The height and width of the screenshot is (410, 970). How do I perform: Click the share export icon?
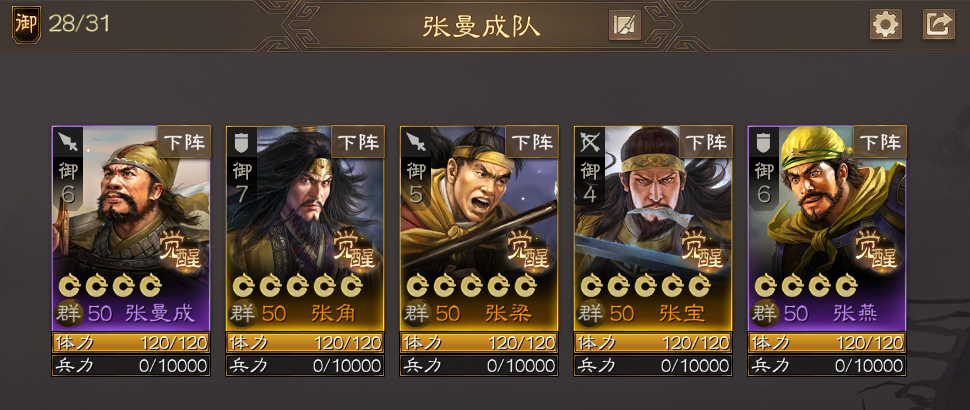(938, 25)
